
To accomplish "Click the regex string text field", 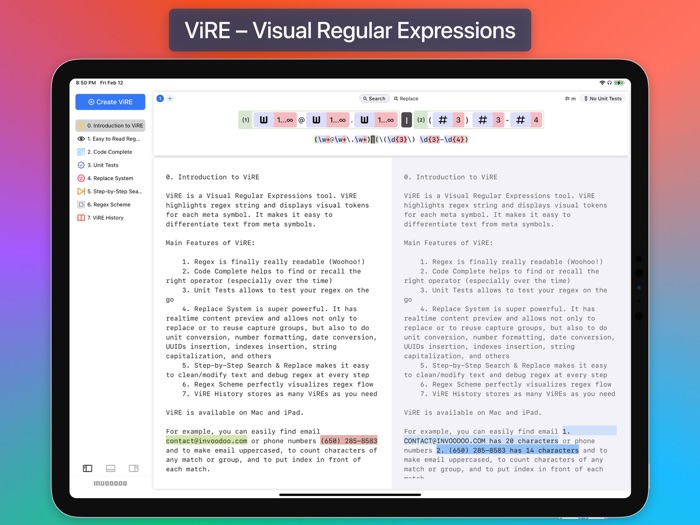I will [x=391, y=139].
